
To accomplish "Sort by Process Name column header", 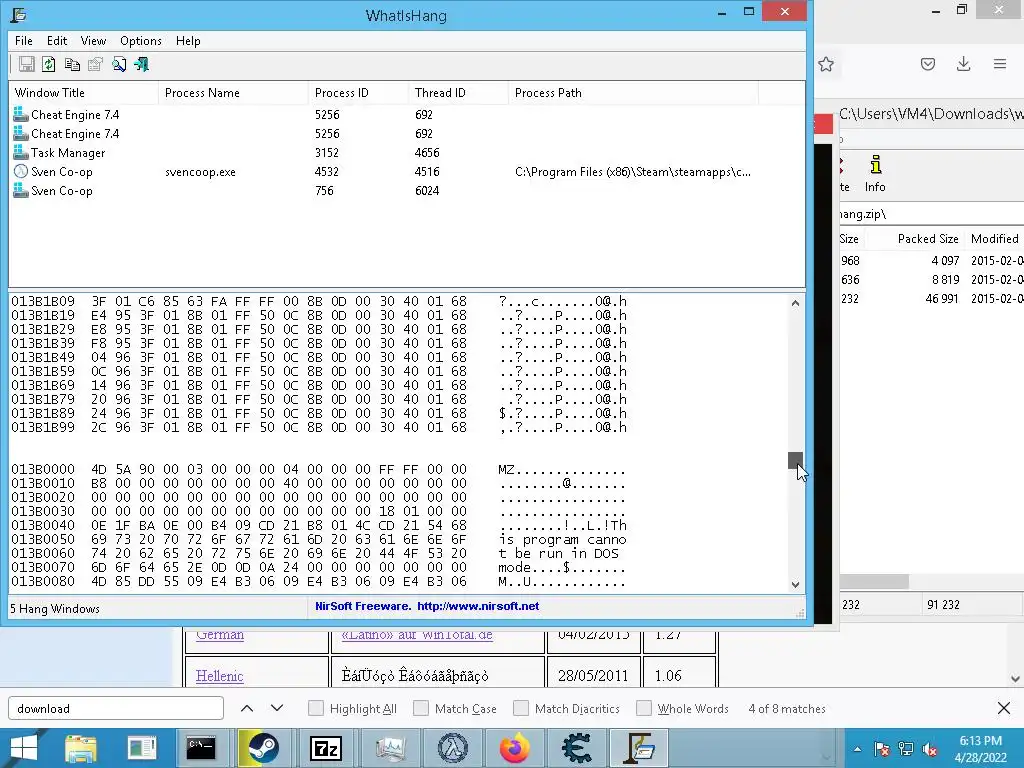I will pos(233,93).
